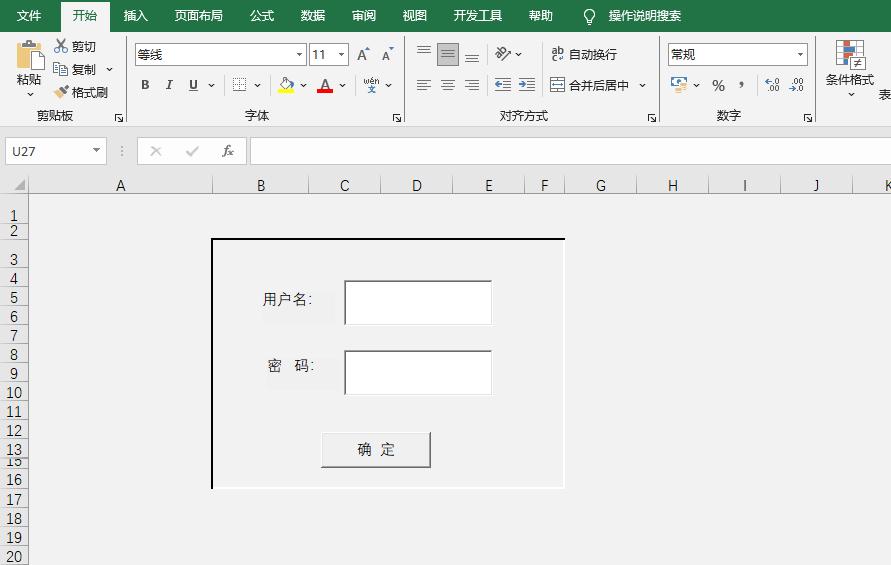This screenshot has height=565, width=891.
Task: Increase indent icon
Action: (527, 85)
